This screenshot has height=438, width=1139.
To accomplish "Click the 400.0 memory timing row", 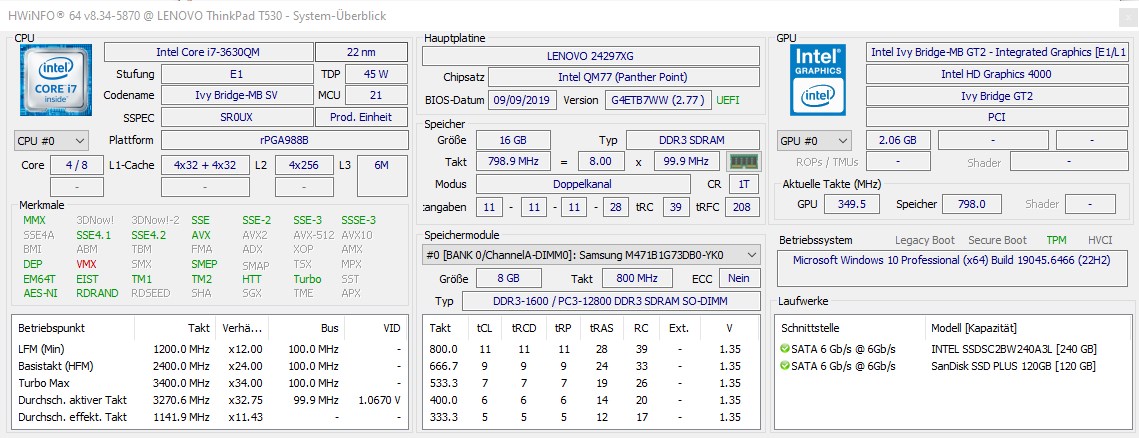I will click(591, 400).
